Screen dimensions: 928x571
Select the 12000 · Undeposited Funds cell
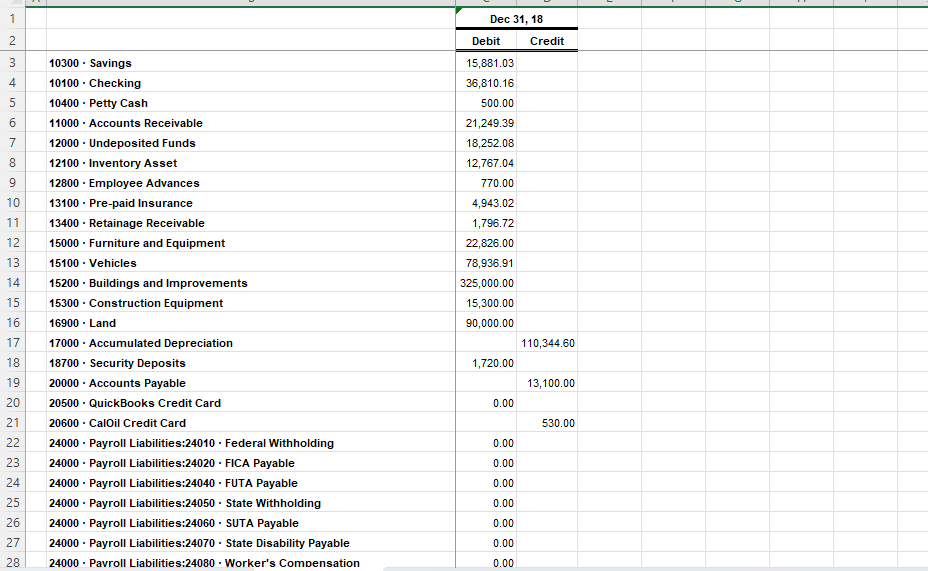251,143
